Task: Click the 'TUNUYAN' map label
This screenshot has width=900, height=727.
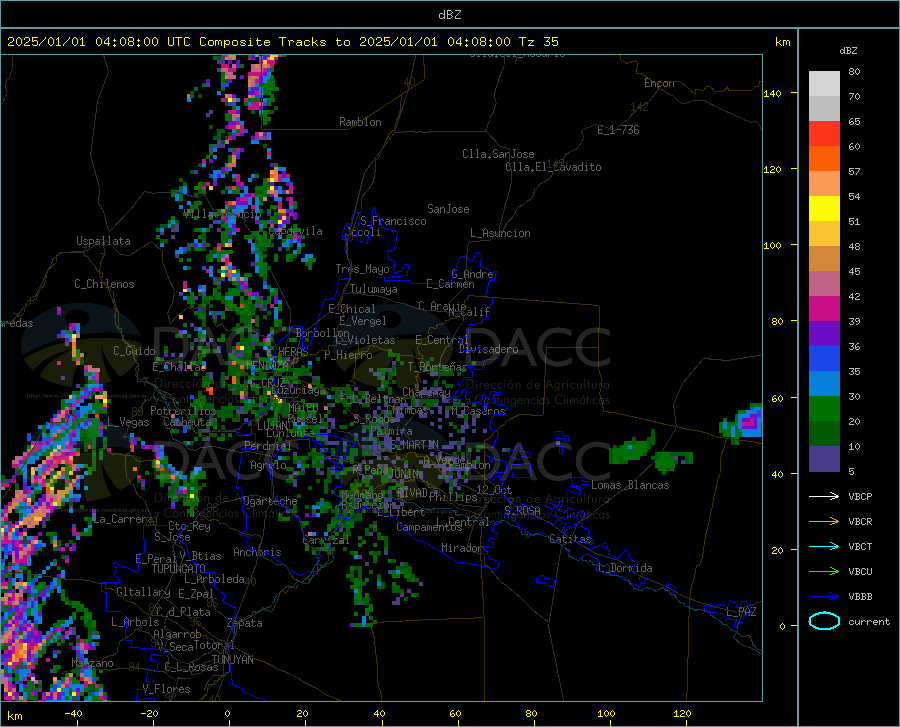Action: pos(232,660)
